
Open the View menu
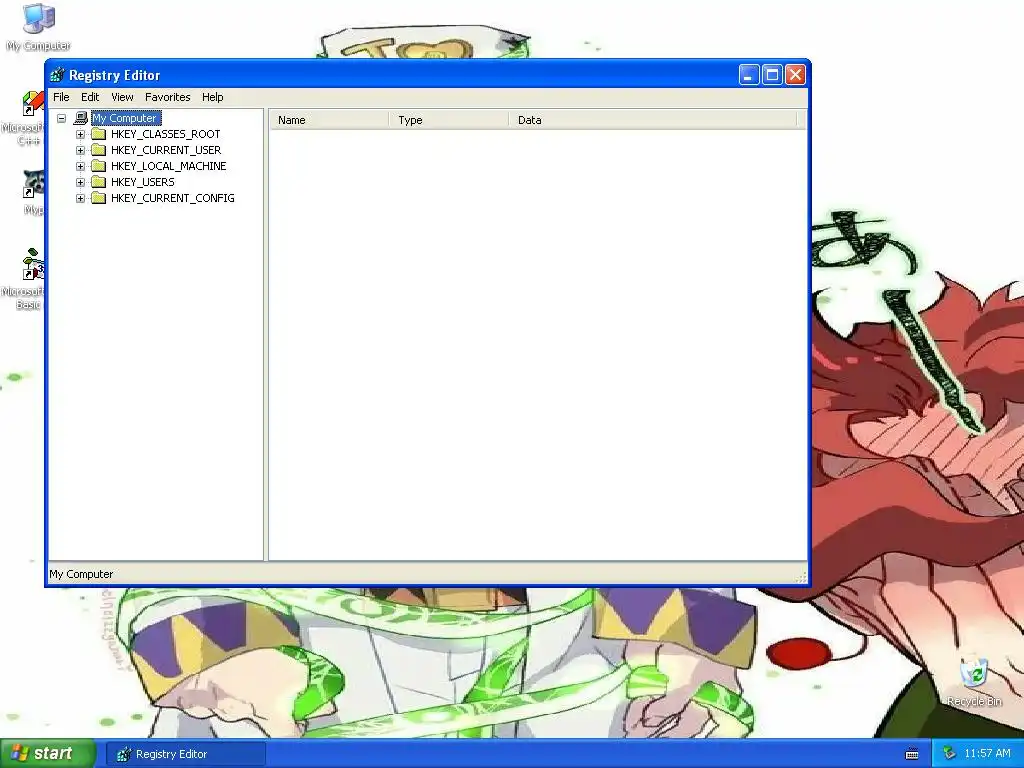(x=122, y=97)
